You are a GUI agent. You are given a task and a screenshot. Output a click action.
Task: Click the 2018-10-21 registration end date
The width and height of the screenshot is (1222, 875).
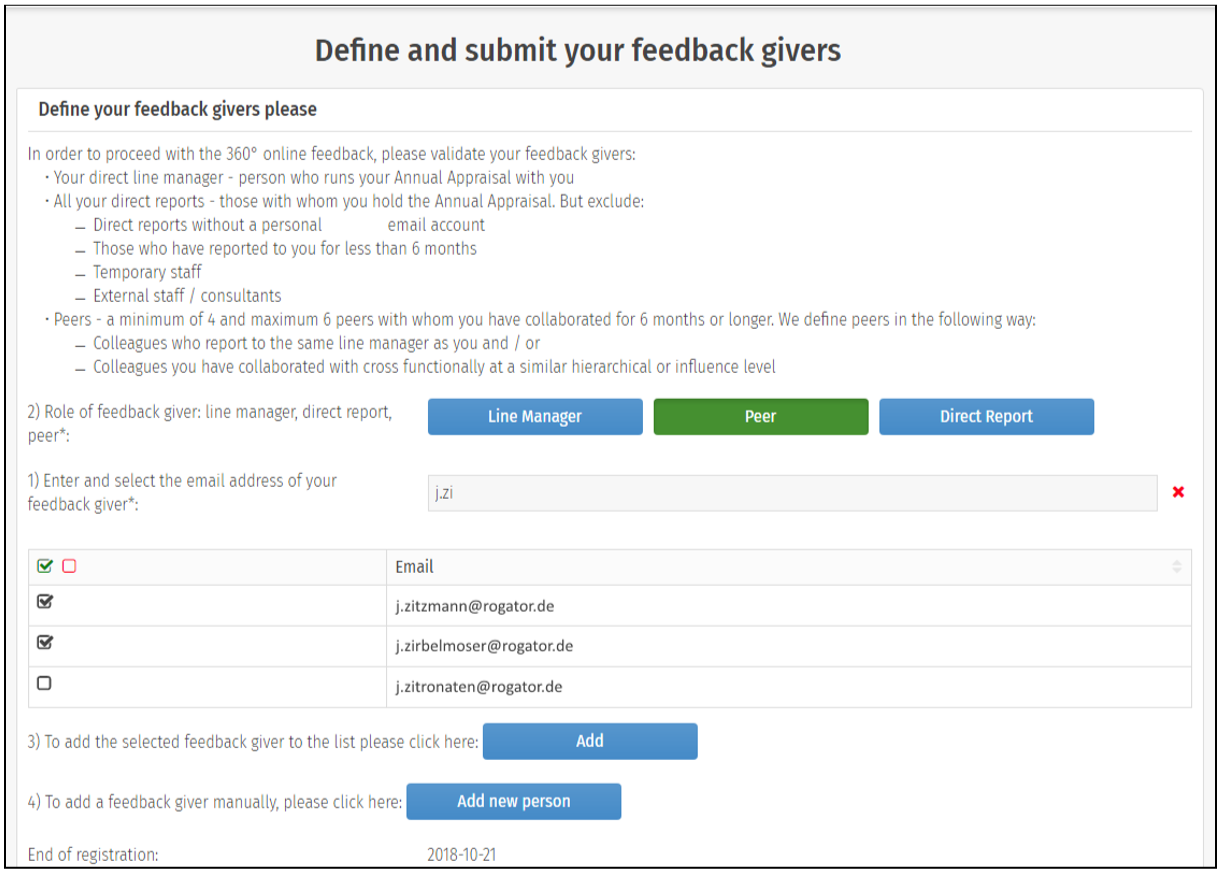coord(461,855)
